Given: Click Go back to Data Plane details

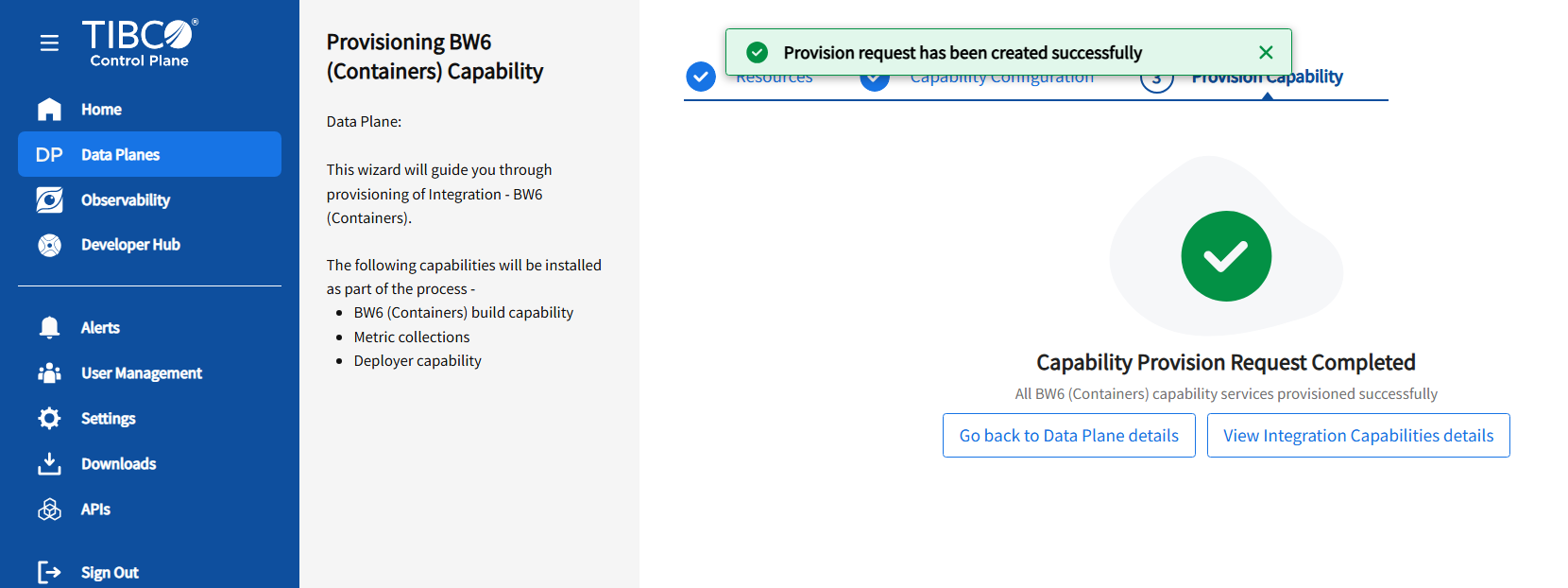Looking at the screenshot, I should [x=1068, y=436].
